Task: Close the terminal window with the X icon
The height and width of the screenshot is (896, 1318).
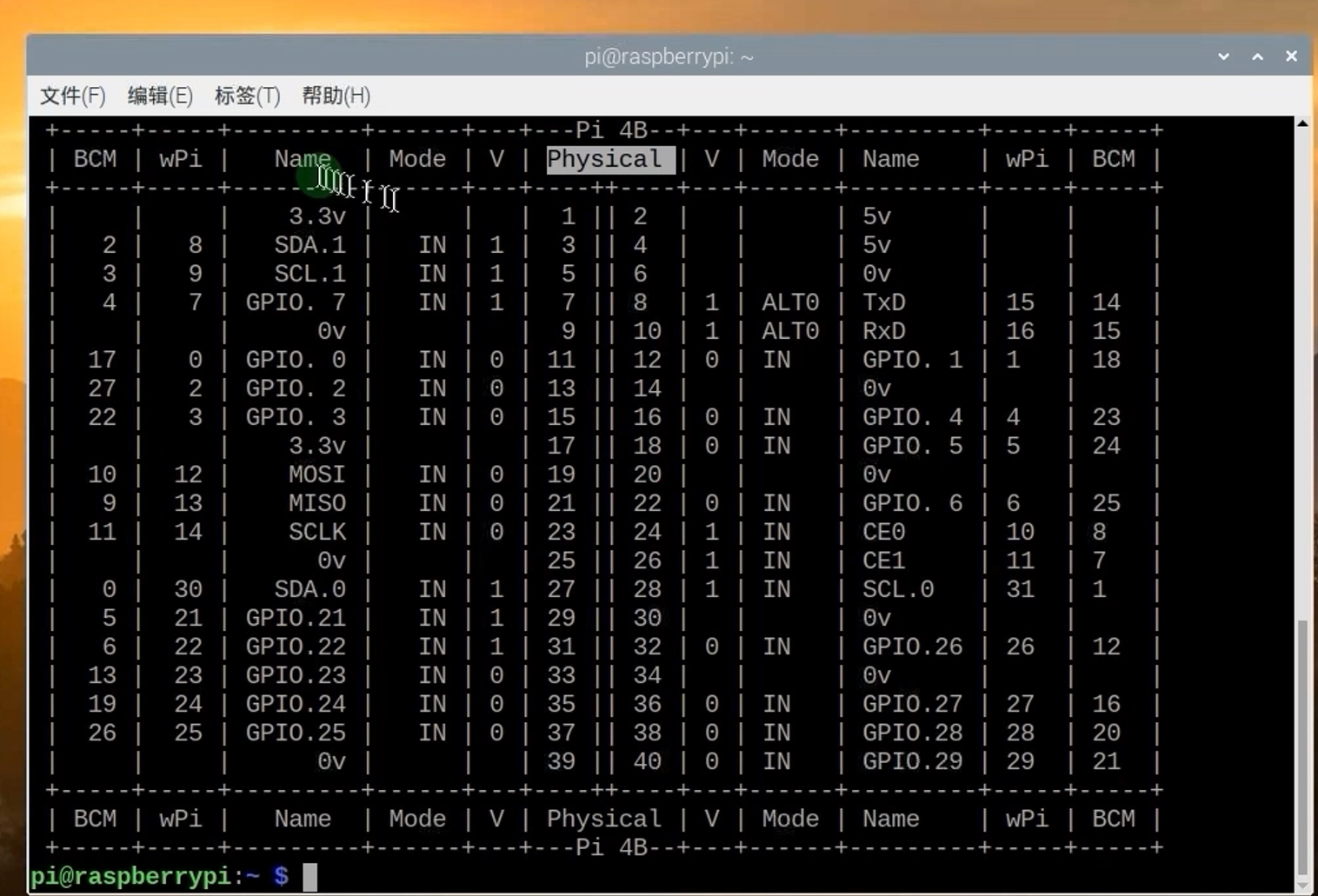Action: pos(1291,56)
